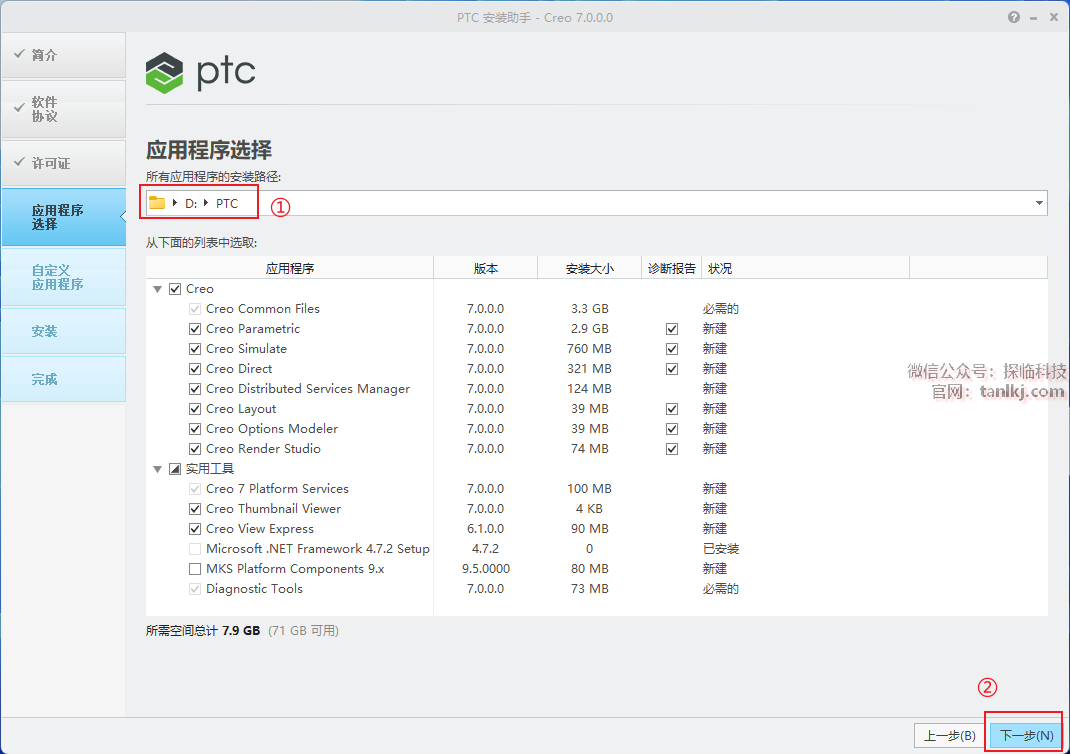
Task: Collapse the 实用工具 tree group
Action: click(157, 469)
